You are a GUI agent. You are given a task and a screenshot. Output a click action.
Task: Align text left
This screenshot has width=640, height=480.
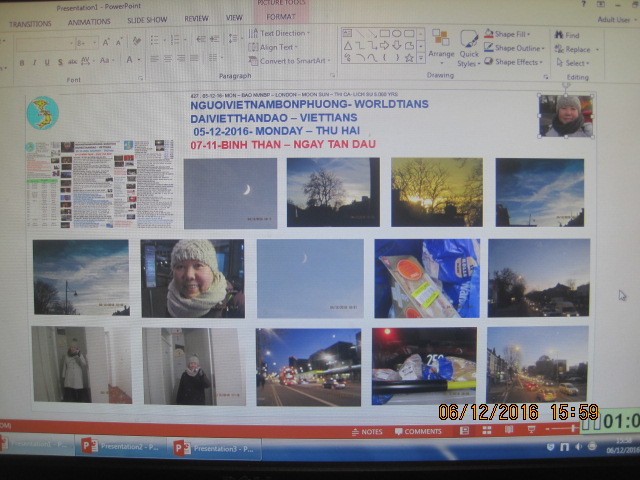[x=154, y=59]
